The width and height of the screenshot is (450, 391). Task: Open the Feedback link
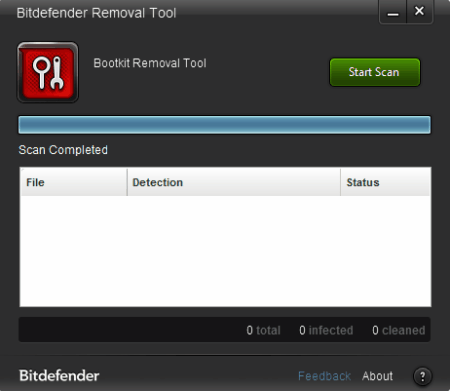point(324,376)
